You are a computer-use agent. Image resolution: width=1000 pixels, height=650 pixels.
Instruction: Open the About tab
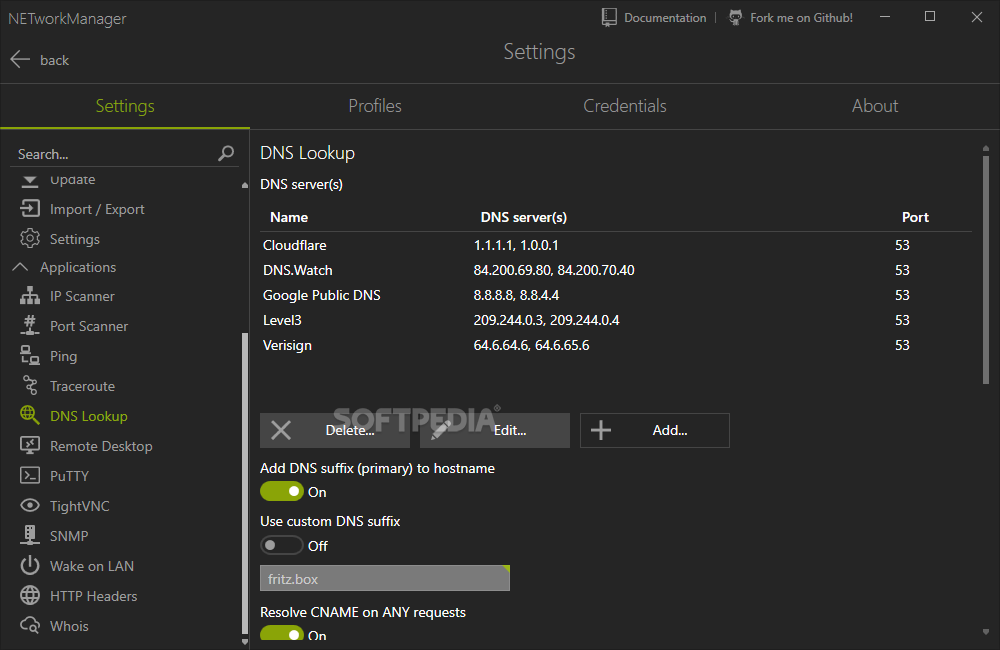tap(875, 106)
